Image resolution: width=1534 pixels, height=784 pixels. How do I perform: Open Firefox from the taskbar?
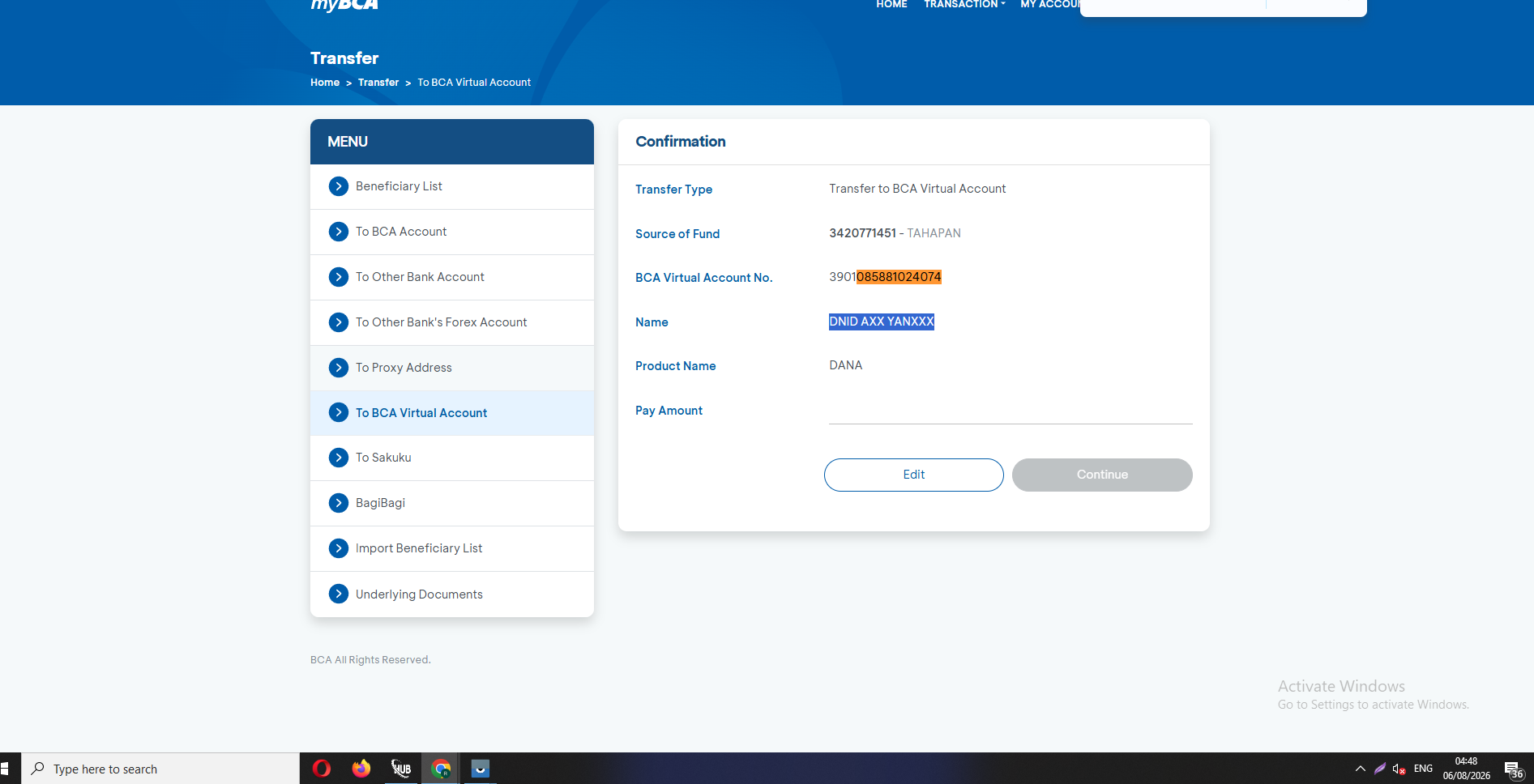361,769
